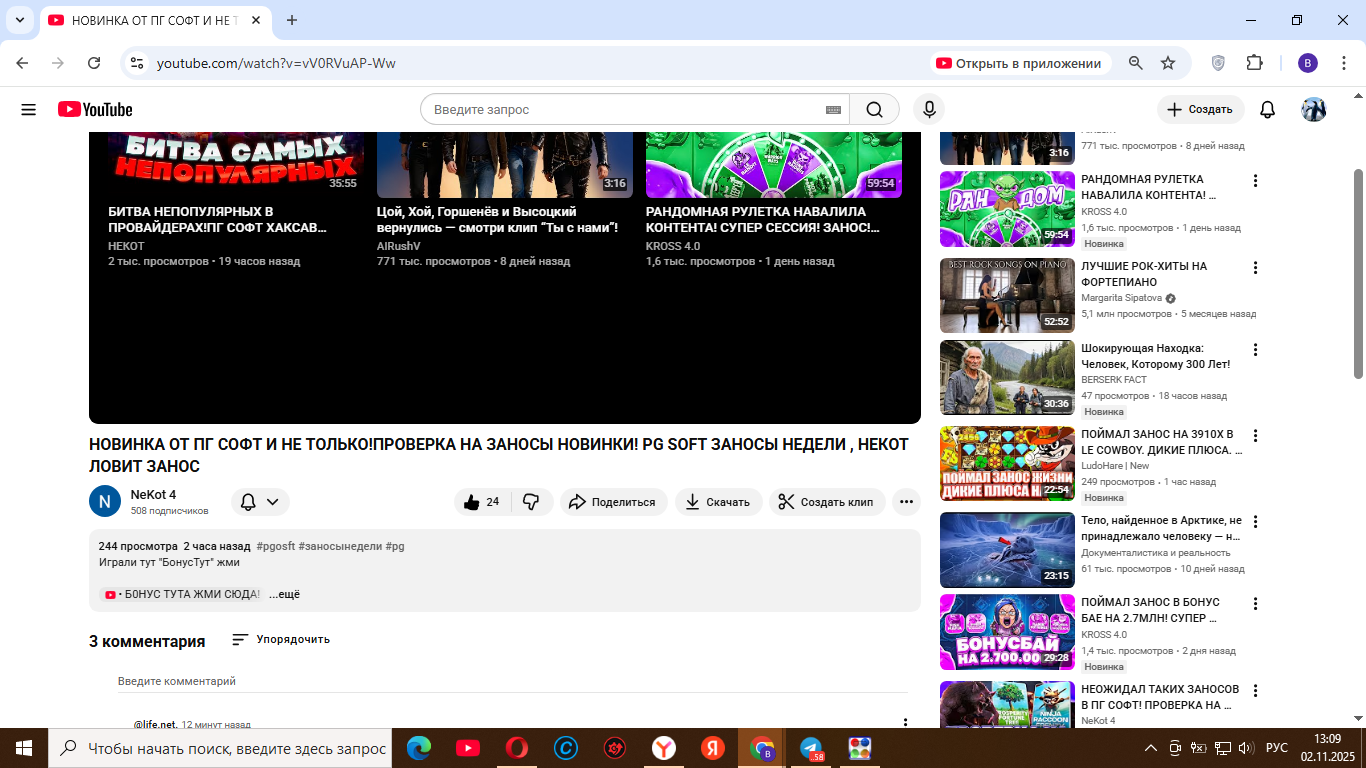Open ПОЙМАЛ ЗАНОС НА 3910Х thumbnail
1366x768 pixels.
1007,464
